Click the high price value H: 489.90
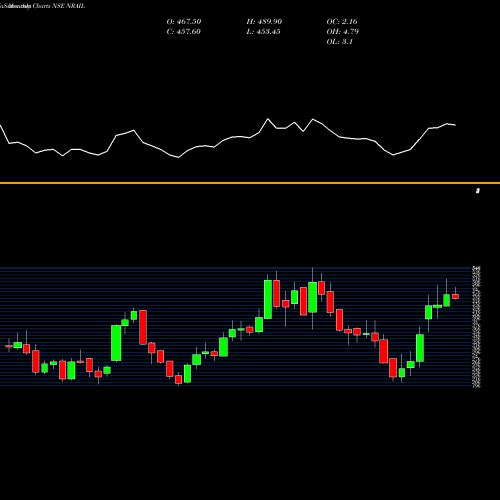 point(264,22)
